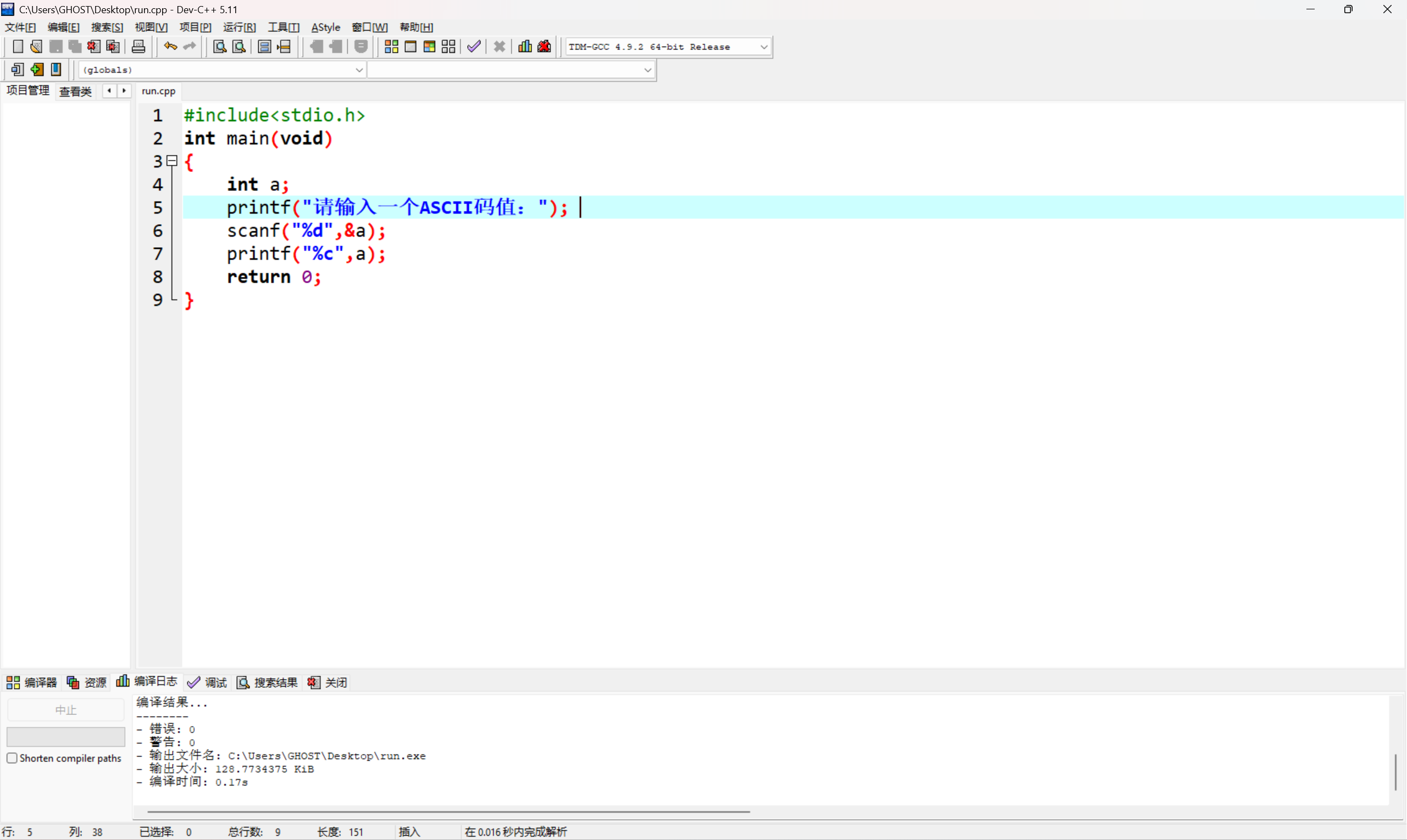Enable Shorten compiler paths checkbox
Screen dimensions: 1407x840
12,758
